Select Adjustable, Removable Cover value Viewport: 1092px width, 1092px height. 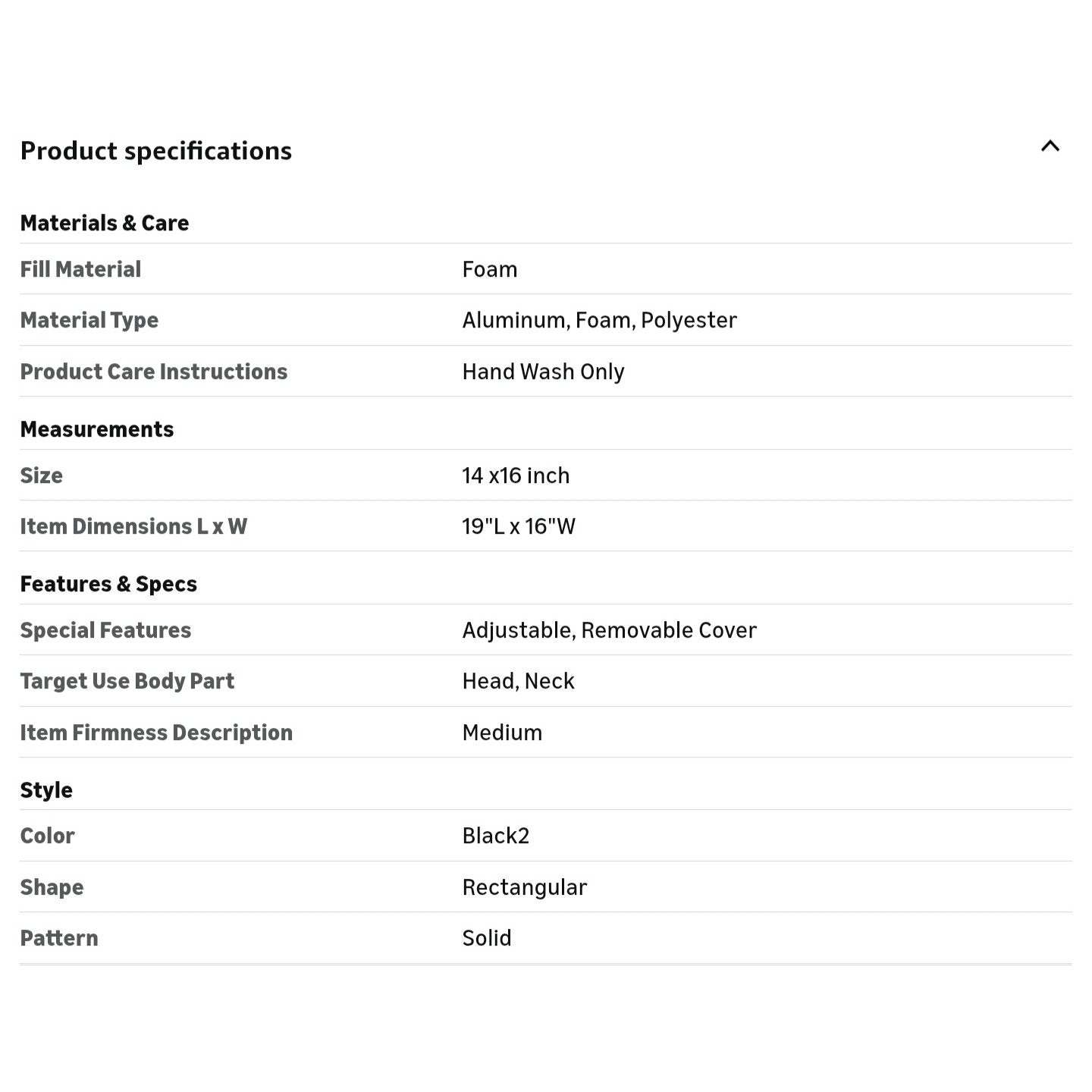tap(610, 630)
